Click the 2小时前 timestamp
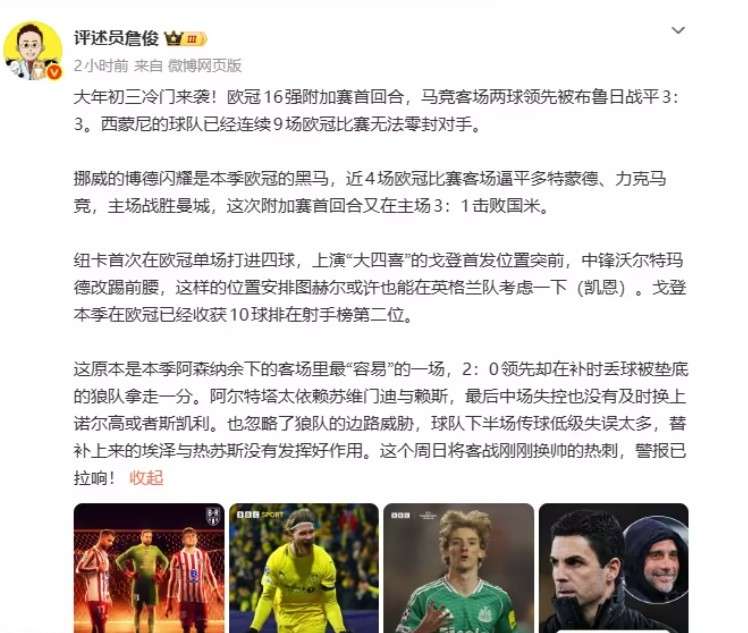748x633 pixels. (x=101, y=65)
